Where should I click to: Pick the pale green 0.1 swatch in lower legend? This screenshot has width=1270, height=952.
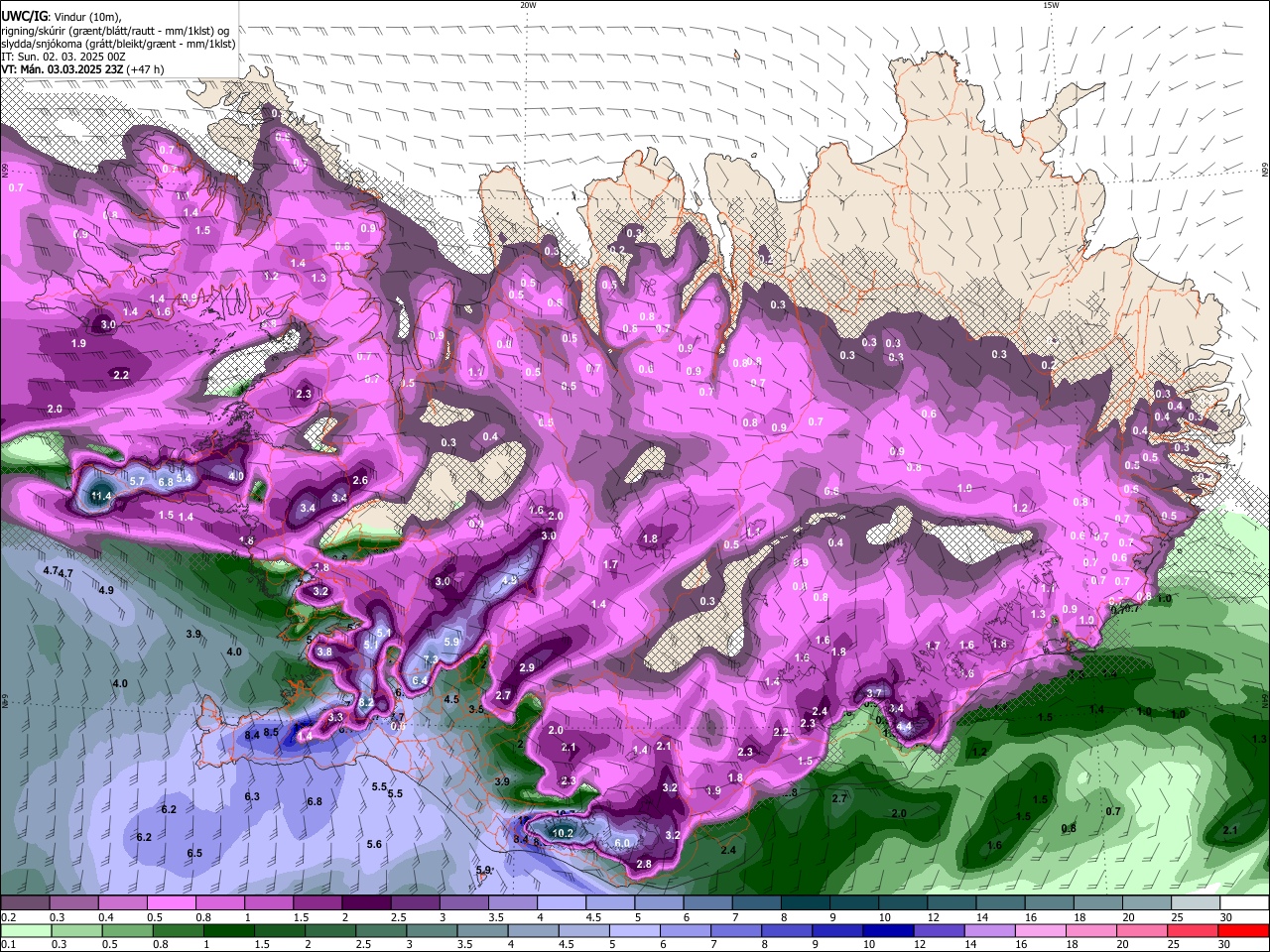pos(25,930)
